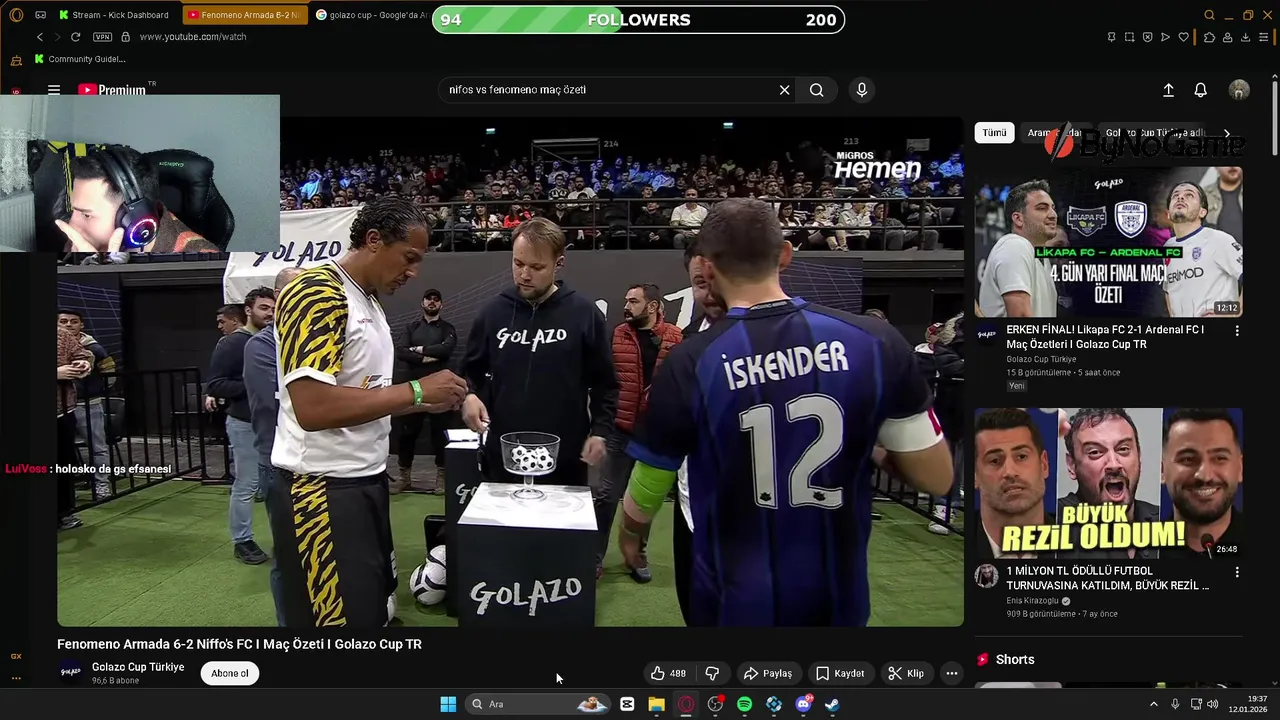Open the Opera main menu logo

[14, 15]
